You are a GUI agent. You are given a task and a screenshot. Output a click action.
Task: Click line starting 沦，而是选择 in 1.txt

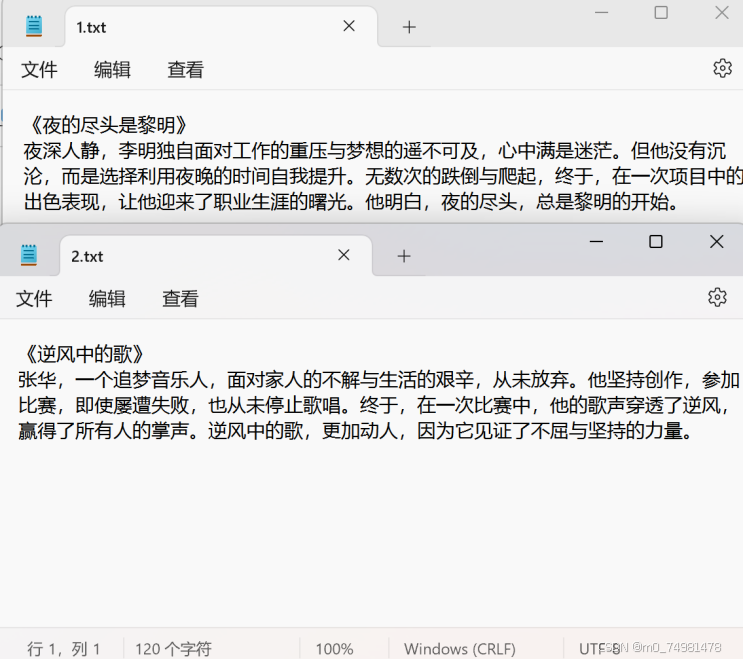383,176
